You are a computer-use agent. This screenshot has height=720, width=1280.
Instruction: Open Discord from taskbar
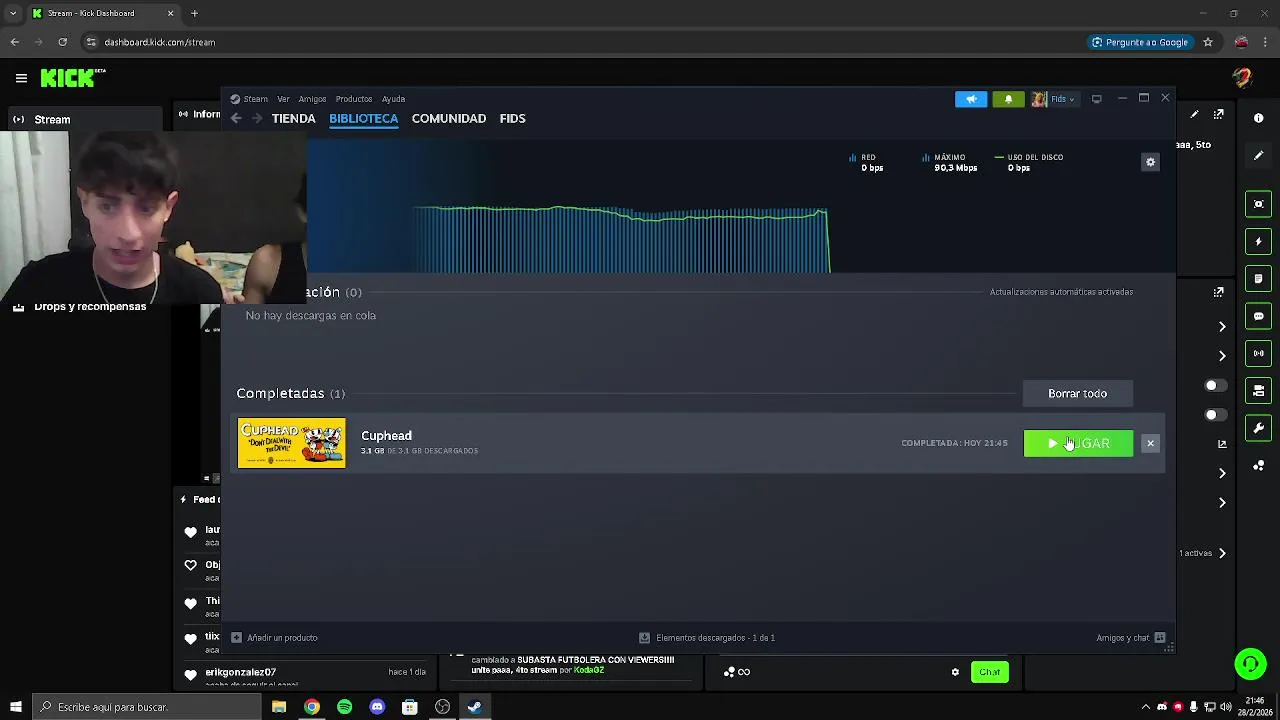(x=377, y=707)
